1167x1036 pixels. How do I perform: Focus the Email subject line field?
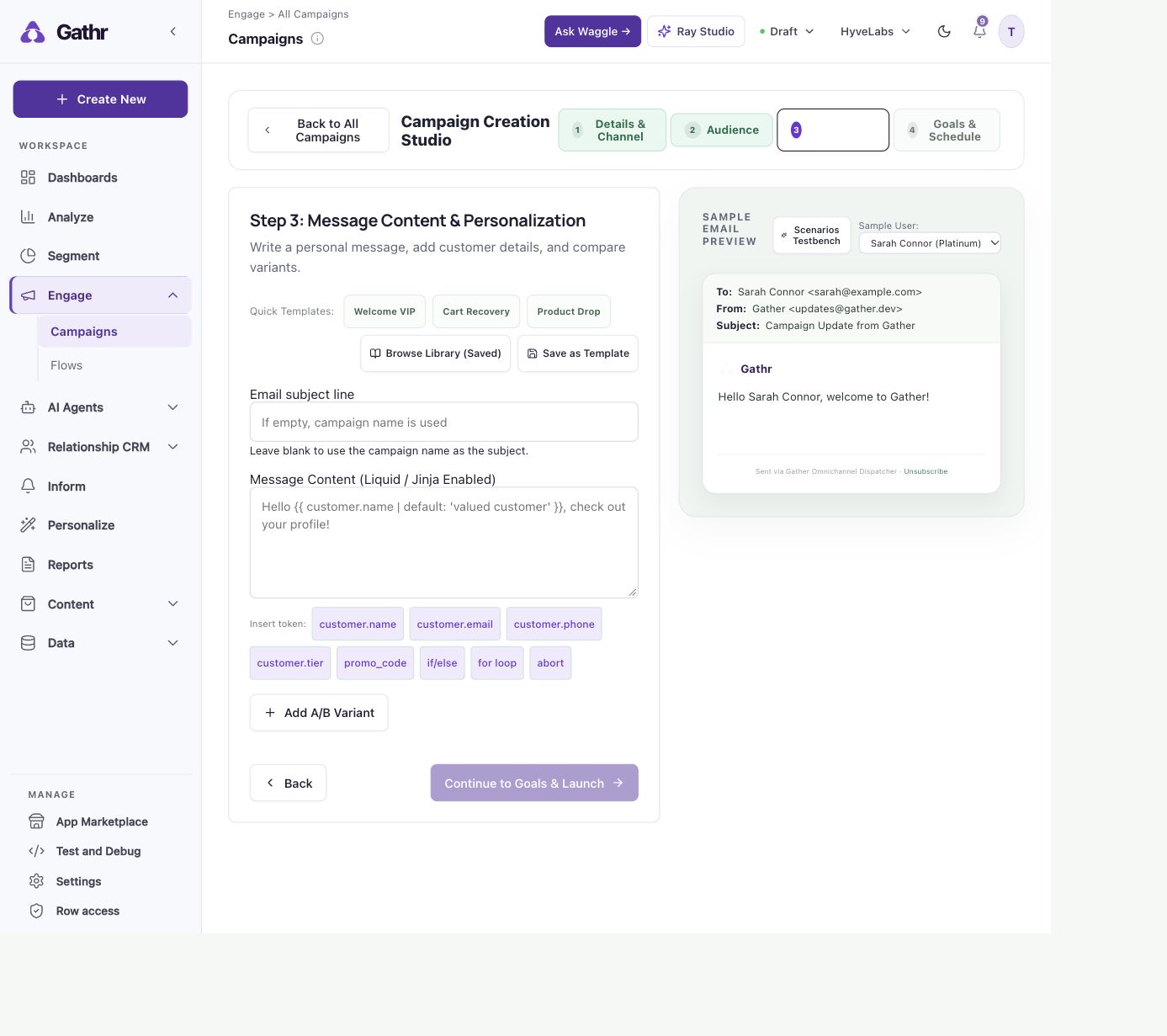(x=444, y=422)
